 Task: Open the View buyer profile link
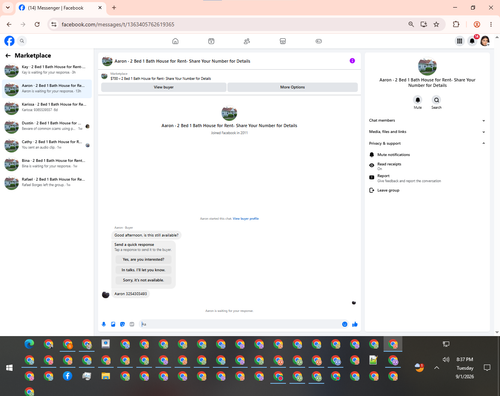click(246, 219)
